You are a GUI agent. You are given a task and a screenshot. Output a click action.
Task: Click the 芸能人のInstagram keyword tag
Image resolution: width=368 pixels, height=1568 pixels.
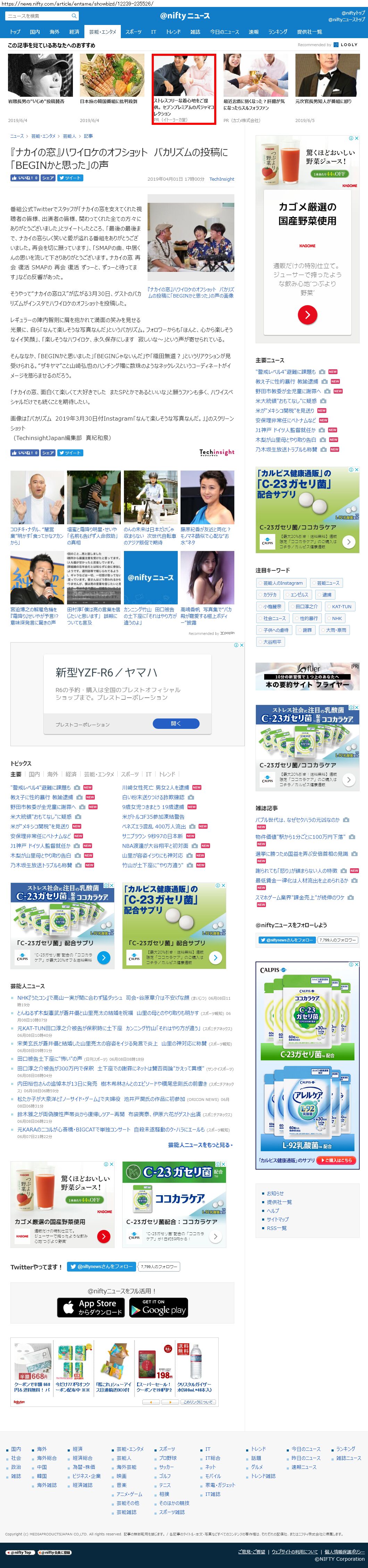tap(282, 583)
